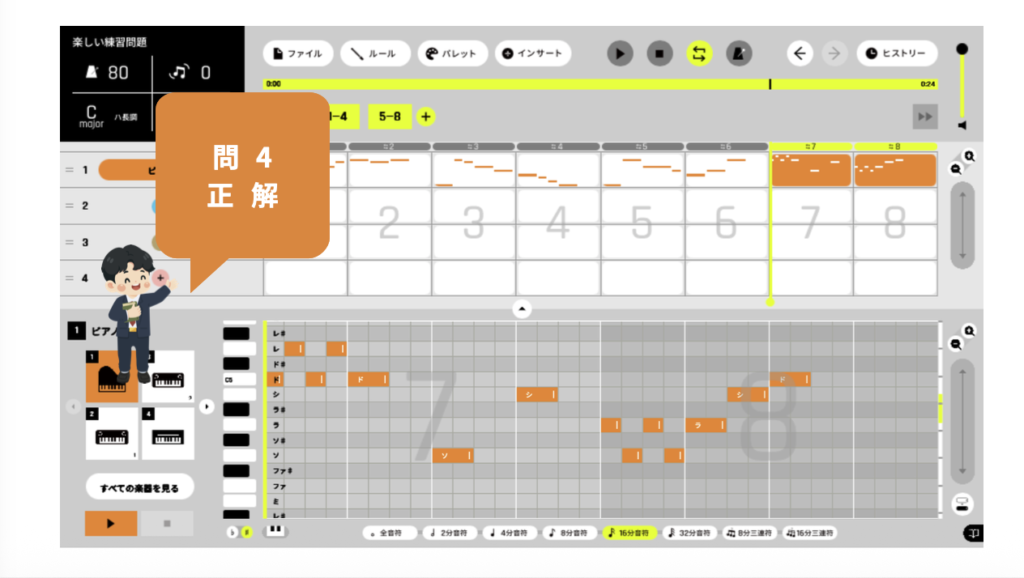Select the ルール ruler tool
Image resolution: width=1024 pixels, height=578 pixels.
[374, 53]
